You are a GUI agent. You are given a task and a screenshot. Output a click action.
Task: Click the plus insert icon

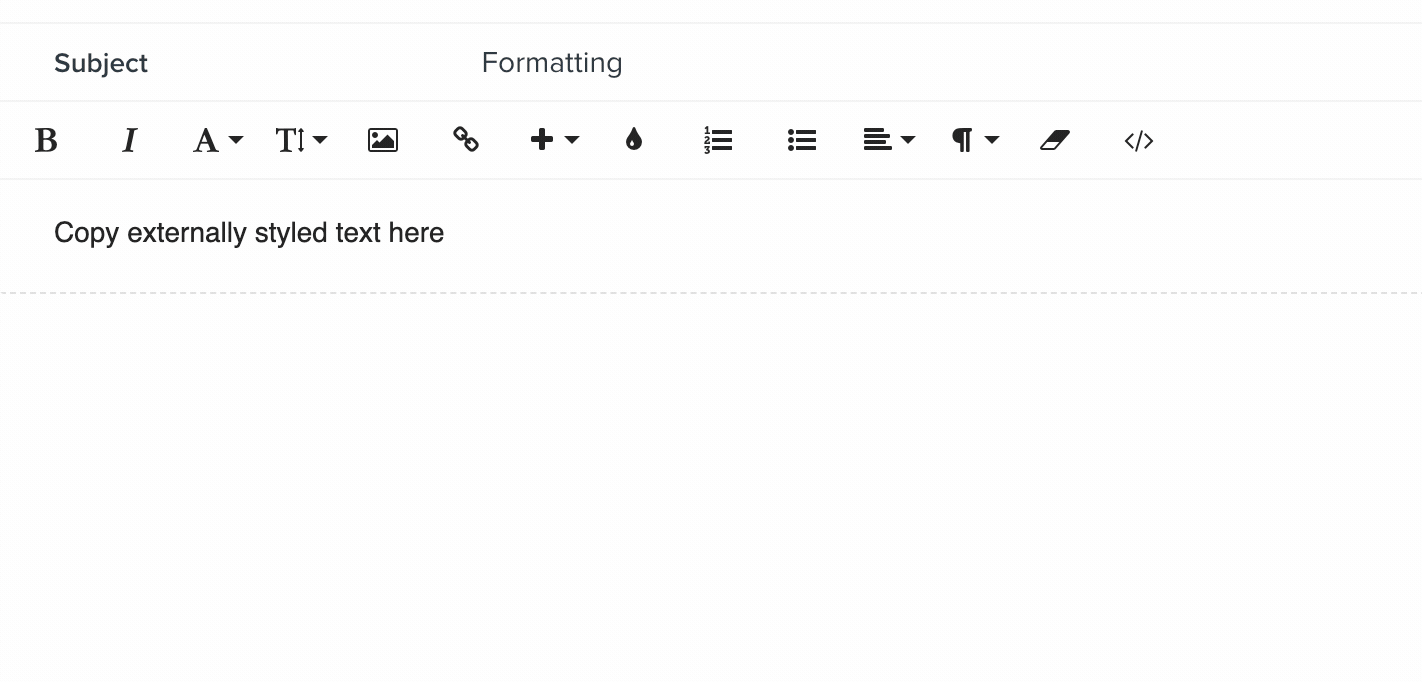[x=542, y=140]
